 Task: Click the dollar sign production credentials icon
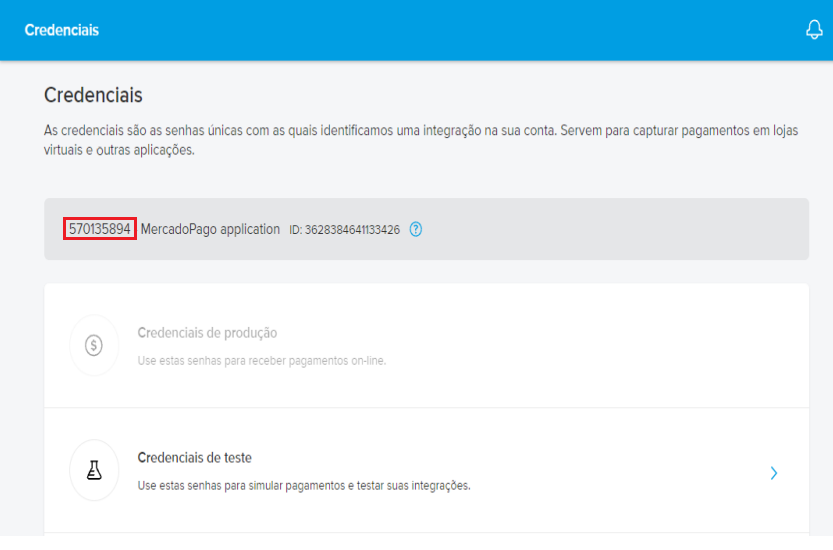(x=94, y=345)
